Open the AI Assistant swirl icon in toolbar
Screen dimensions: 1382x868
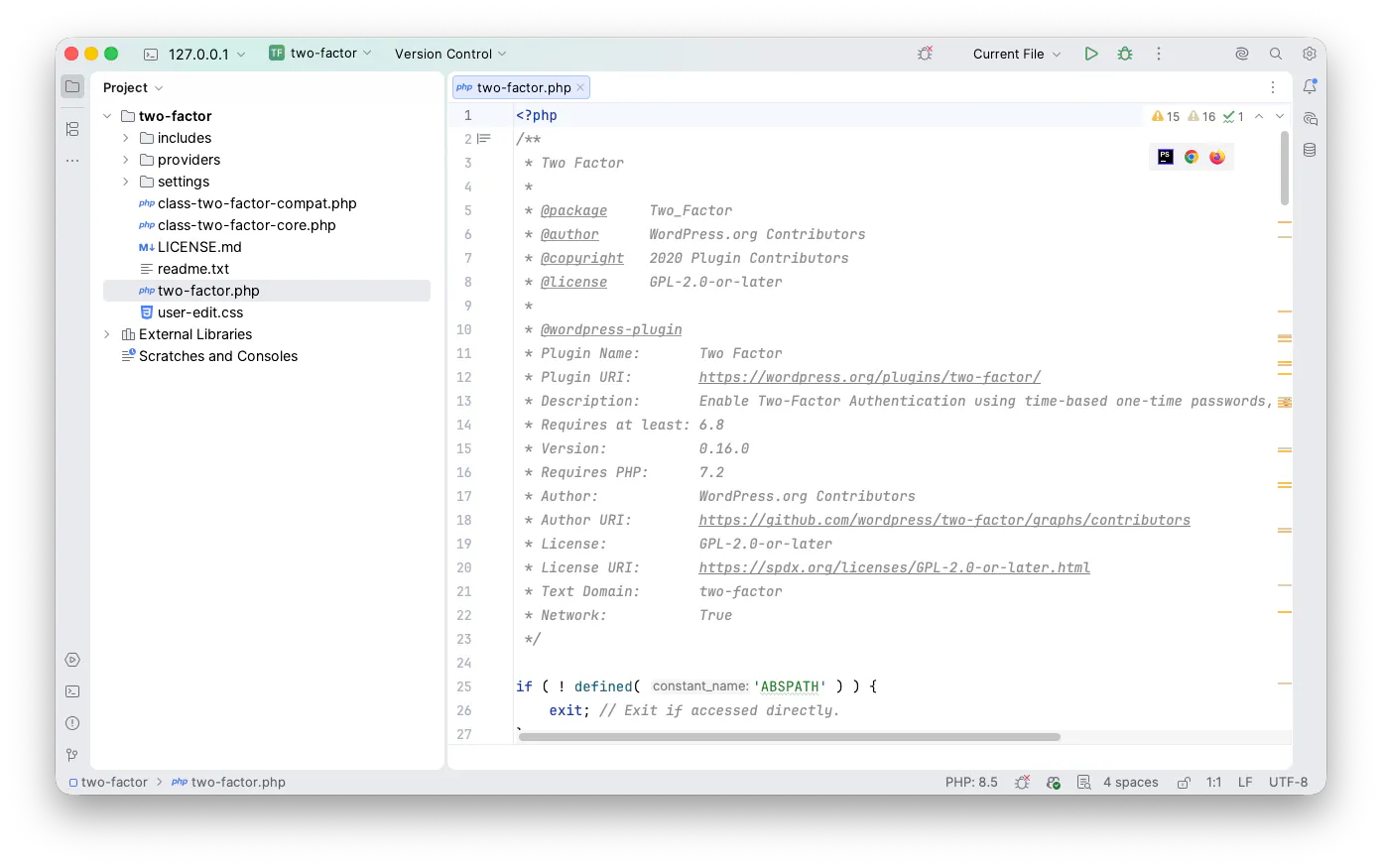1242,54
